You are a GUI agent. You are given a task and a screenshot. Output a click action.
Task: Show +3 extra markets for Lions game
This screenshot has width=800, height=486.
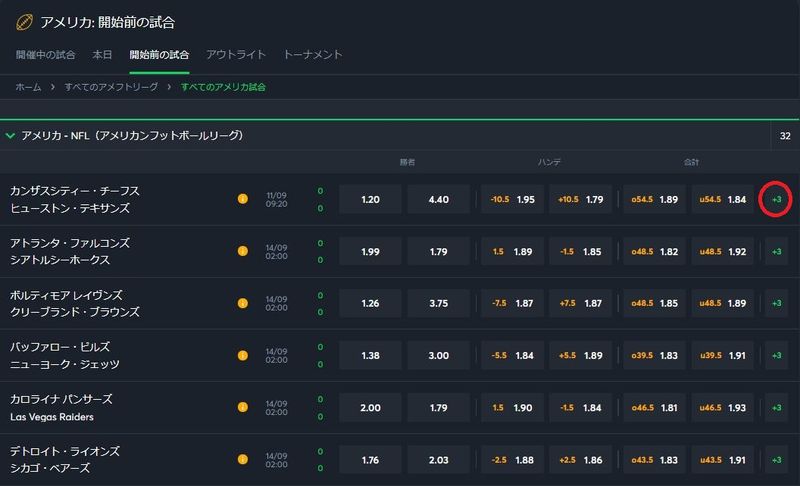(776, 459)
